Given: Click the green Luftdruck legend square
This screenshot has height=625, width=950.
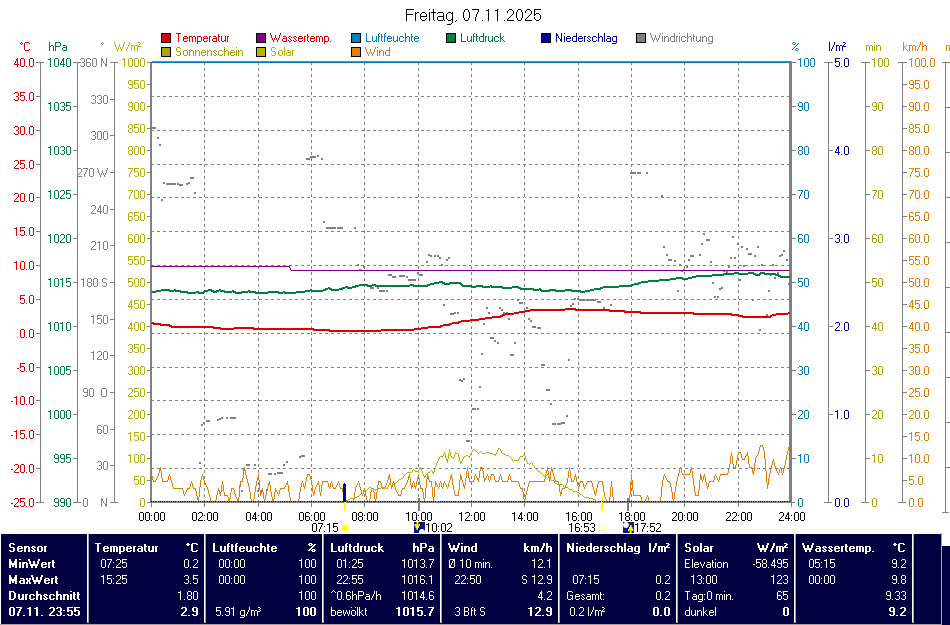Looking at the screenshot, I should point(451,39).
